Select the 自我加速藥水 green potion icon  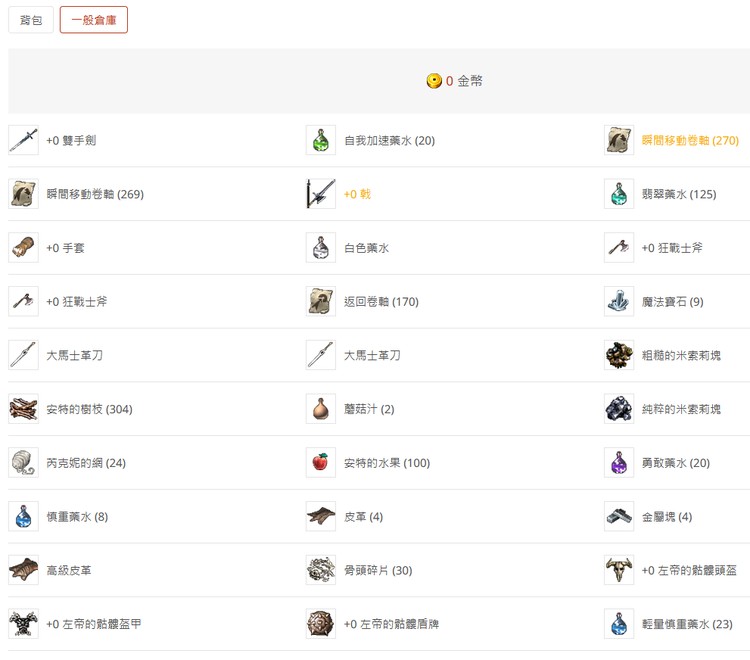point(321,140)
